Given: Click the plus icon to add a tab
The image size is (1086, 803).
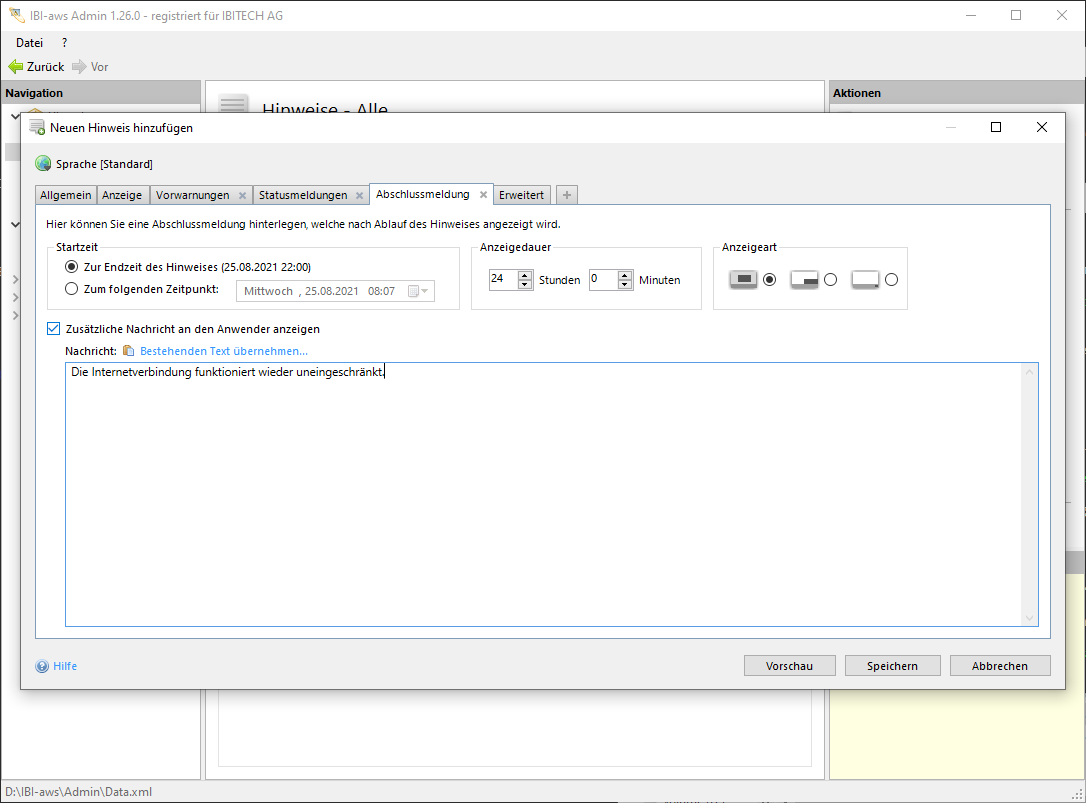Looking at the screenshot, I should (x=566, y=195).
